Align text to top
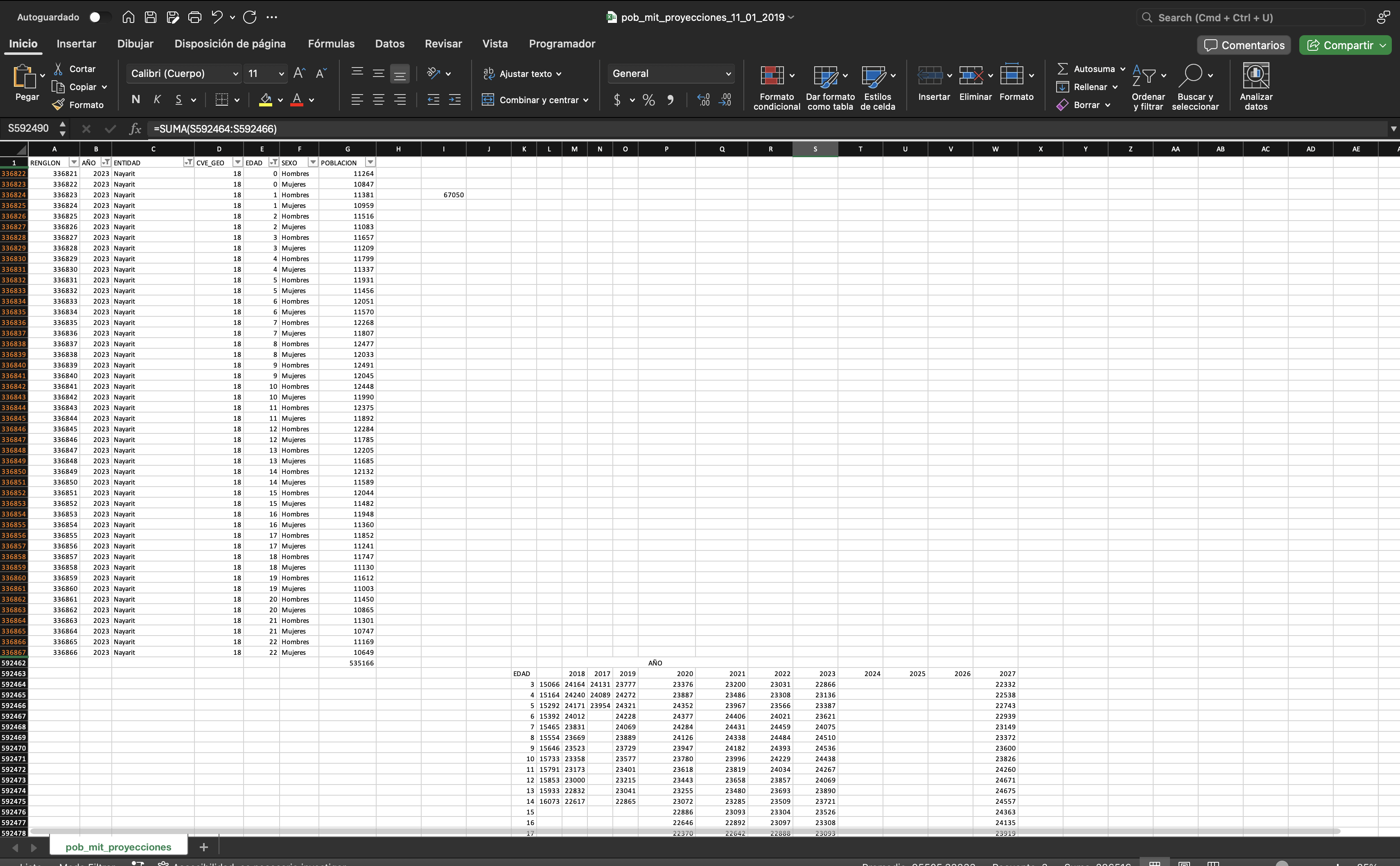The width and height of the screenshot is (1400, 866). [x=357, y=73]
